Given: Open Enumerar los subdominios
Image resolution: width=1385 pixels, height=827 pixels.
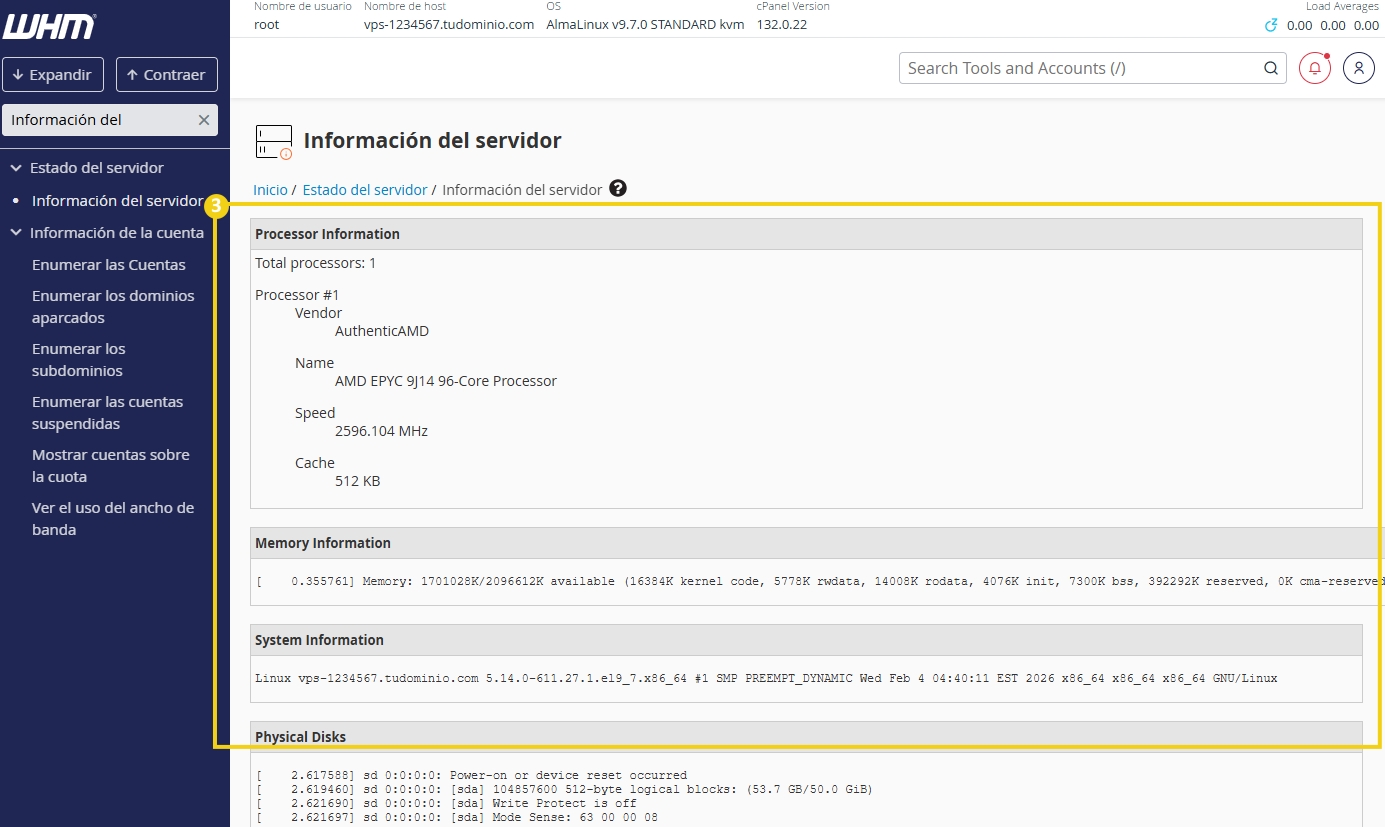Looking at the screenshot, I should pyautogui.click(x=78, y=359).
